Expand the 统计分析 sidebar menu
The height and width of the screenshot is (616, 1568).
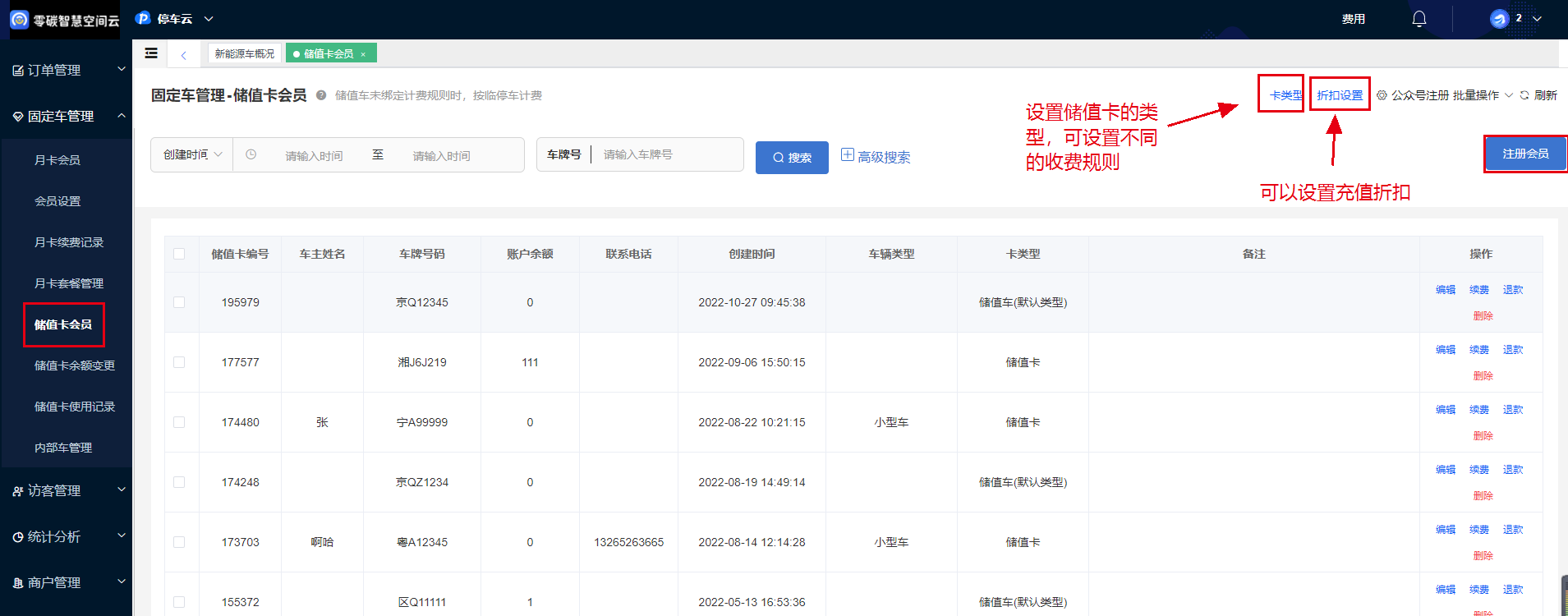[66, 536]
